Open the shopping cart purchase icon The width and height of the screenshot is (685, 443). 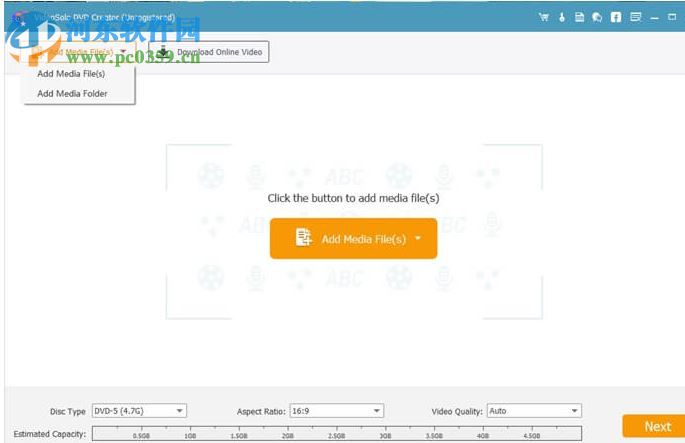[x=544, y=17]
